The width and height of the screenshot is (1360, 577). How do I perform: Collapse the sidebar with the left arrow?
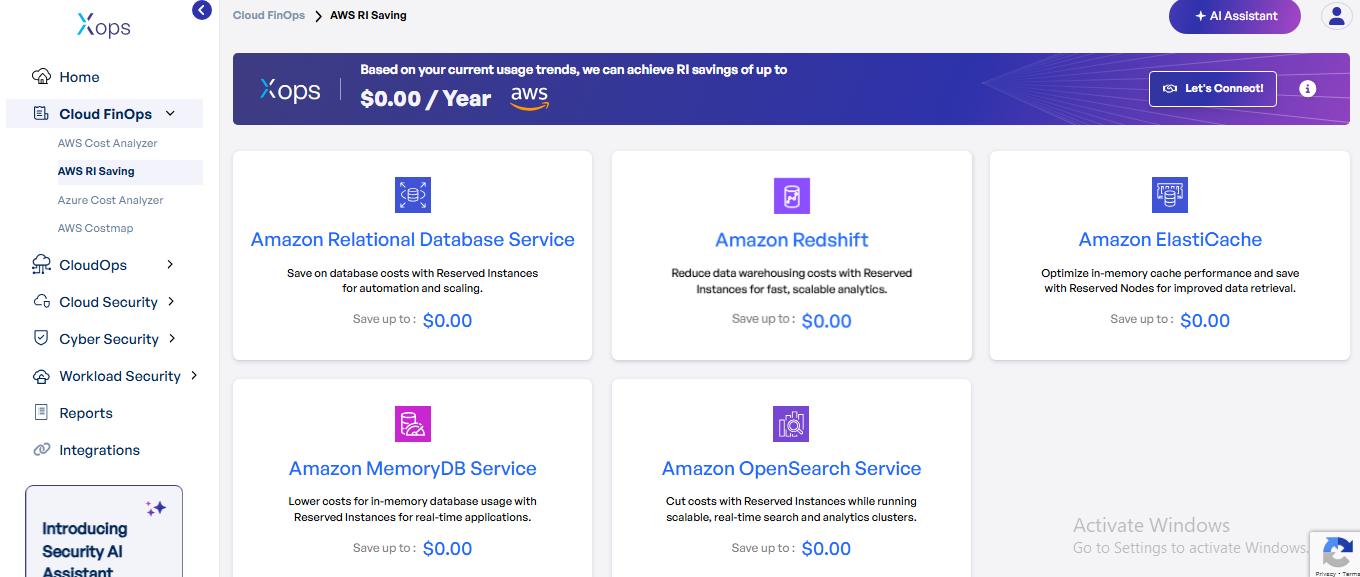201,9
